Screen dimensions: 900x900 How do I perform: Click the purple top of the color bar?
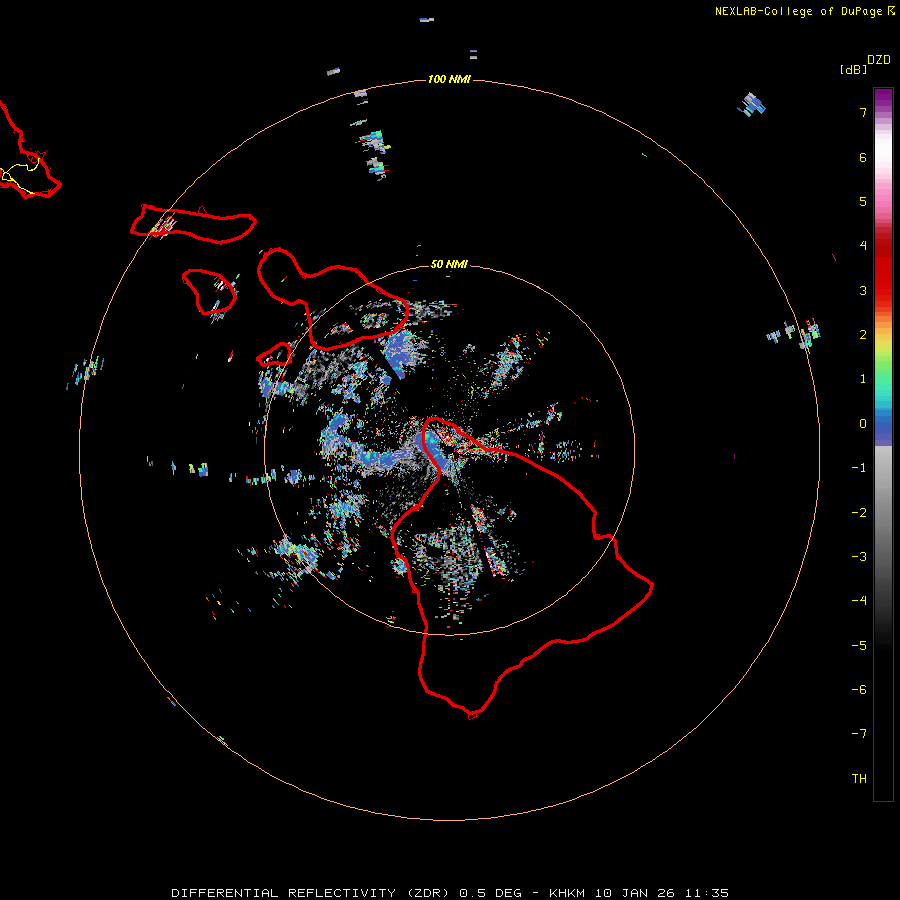click(x=883, y=98)
